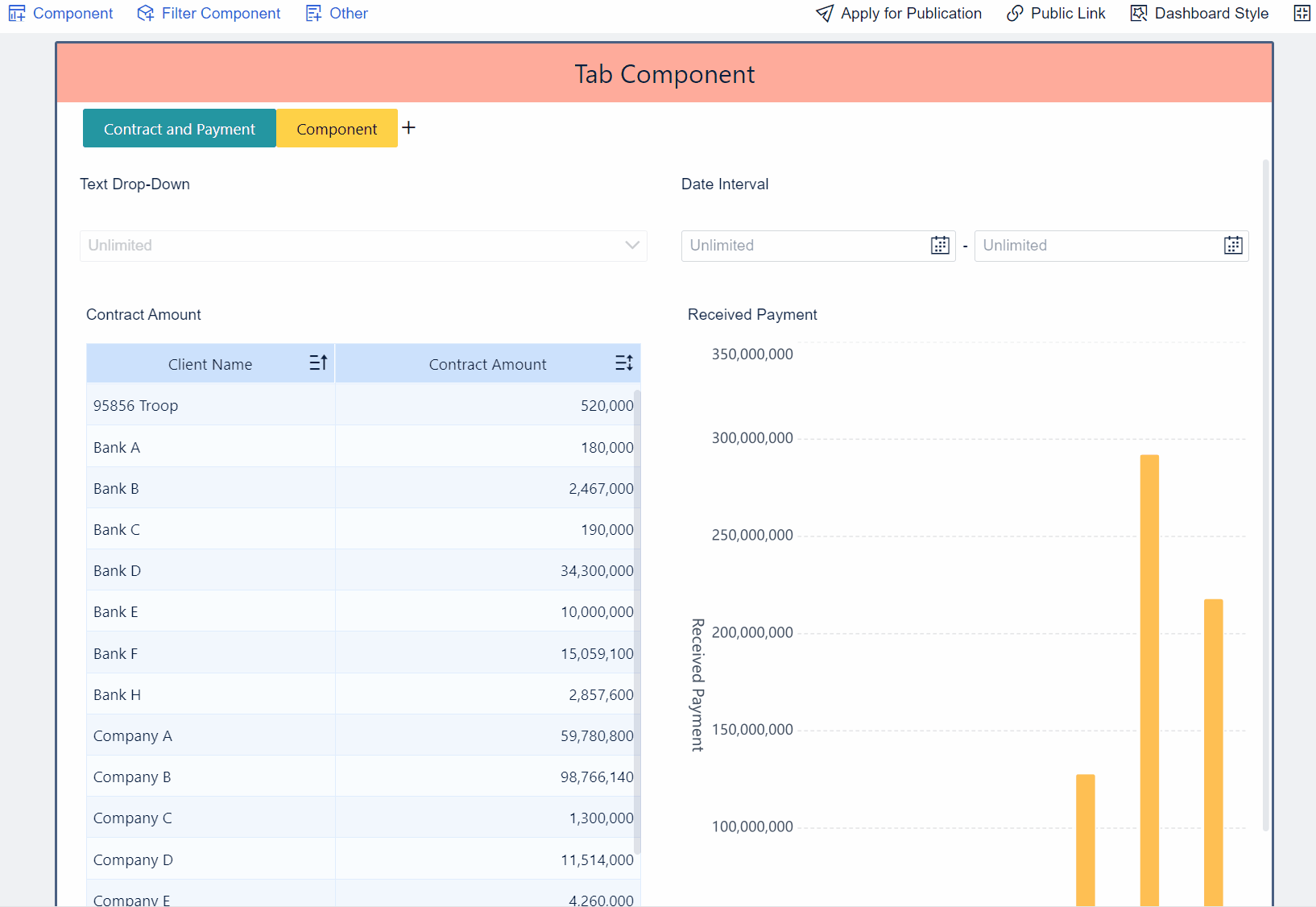Open the calendar for the first date field

[x=939, y=245]
